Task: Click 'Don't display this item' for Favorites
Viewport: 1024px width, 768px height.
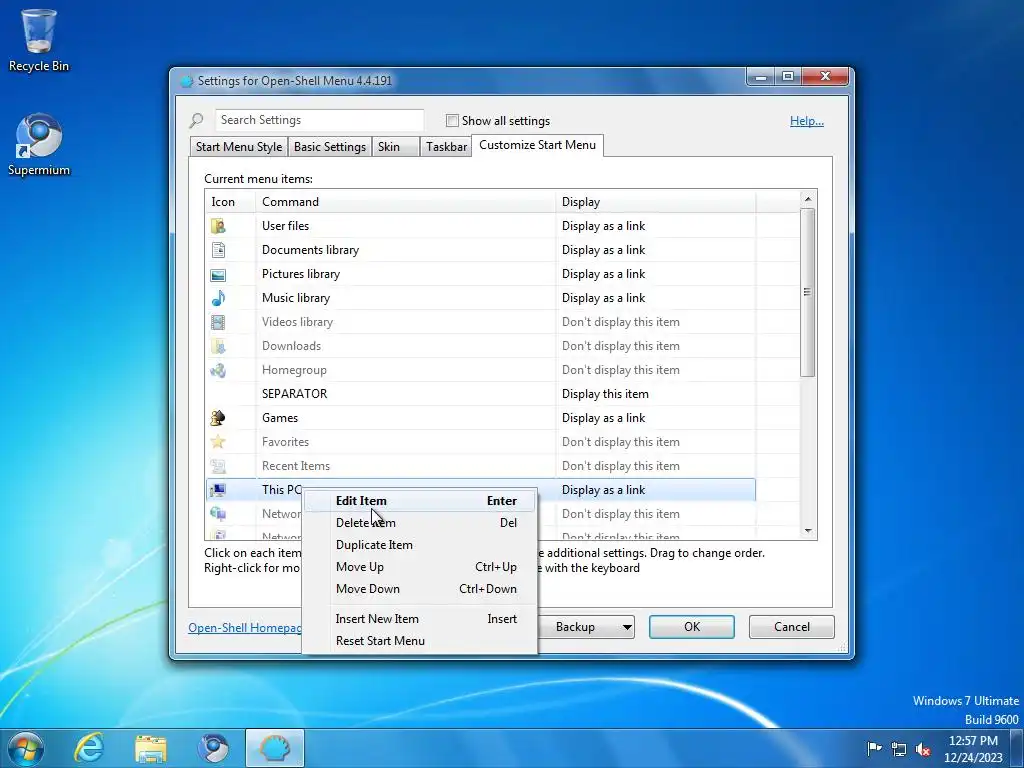Action: [x=620, y=442]
